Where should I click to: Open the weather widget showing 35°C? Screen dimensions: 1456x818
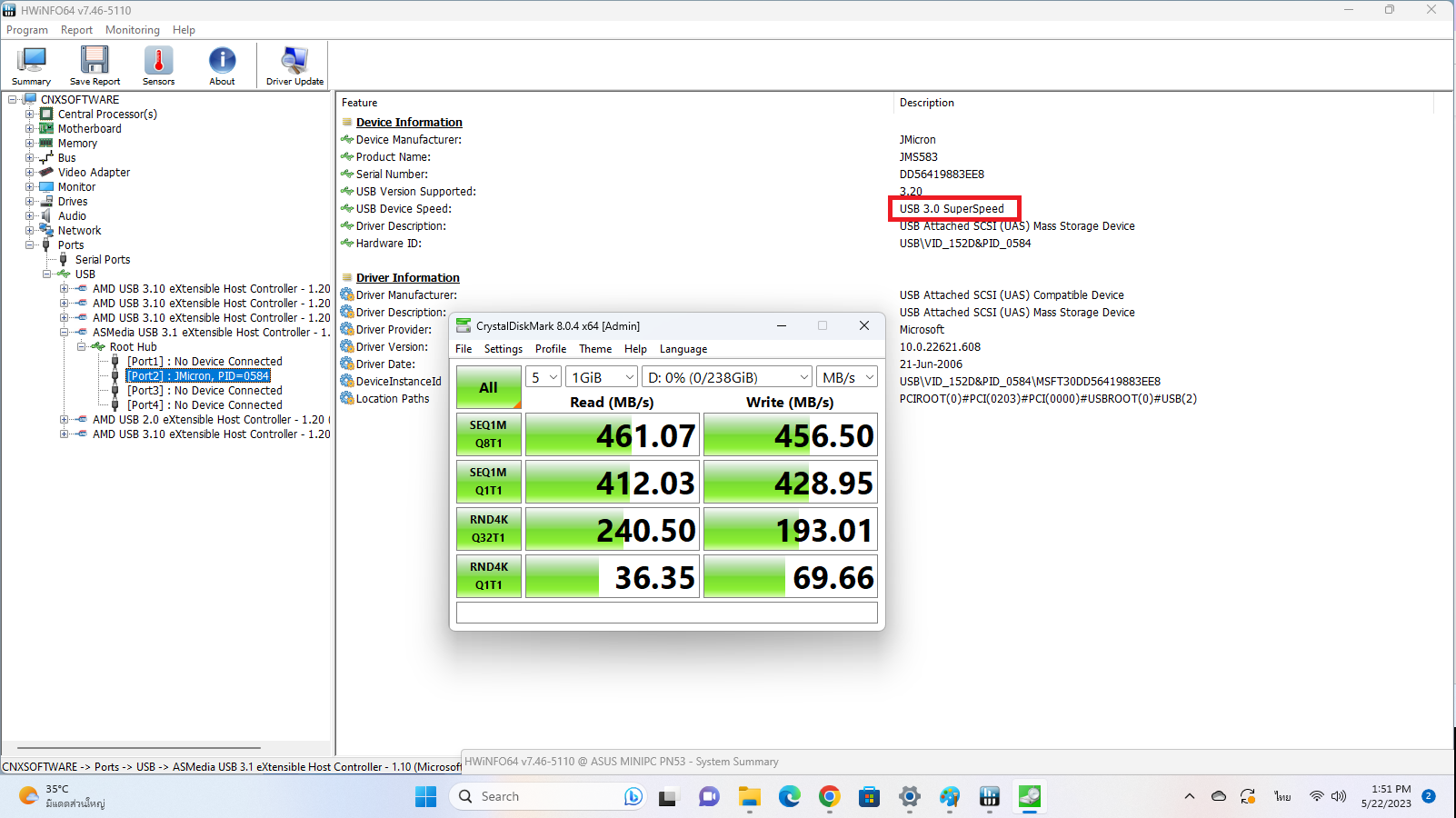tap(62, 796)
